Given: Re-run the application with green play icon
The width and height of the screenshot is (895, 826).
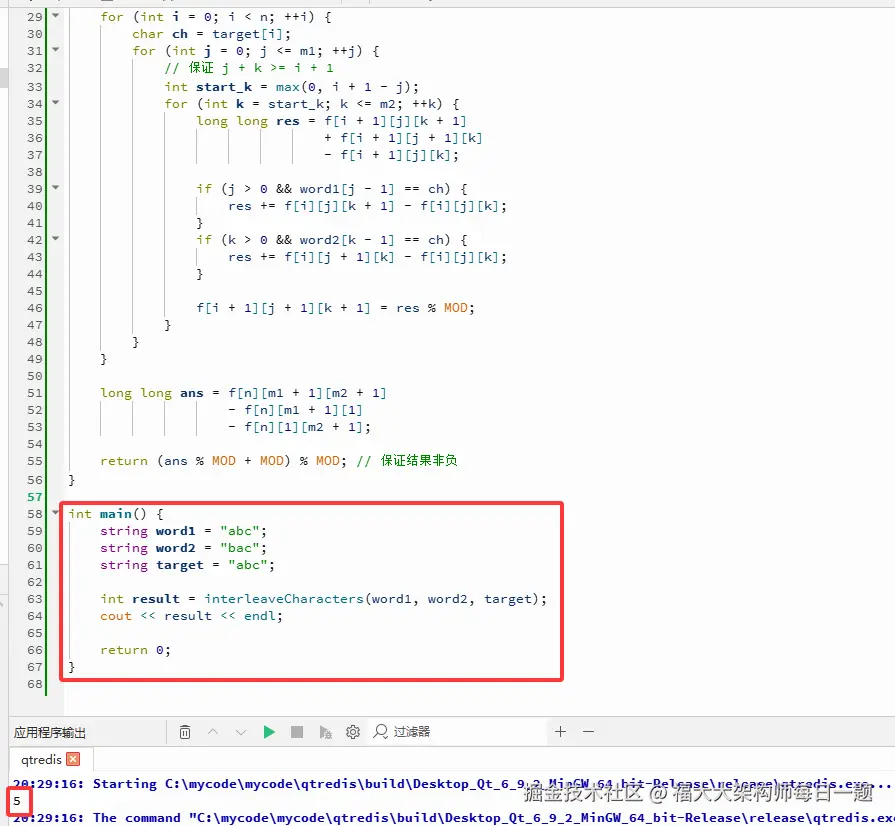Looking at the screenshot, I should tap(269, 732).
